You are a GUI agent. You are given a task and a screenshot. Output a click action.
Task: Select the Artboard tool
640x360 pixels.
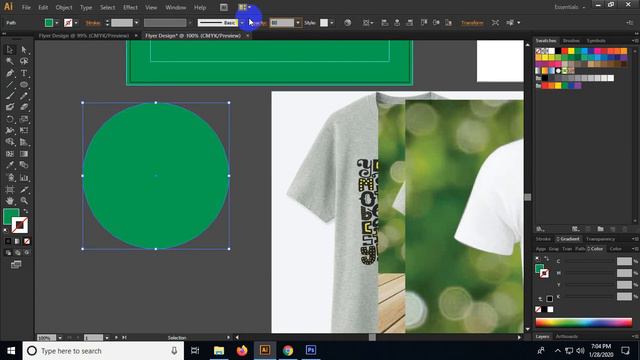[10, 189]
